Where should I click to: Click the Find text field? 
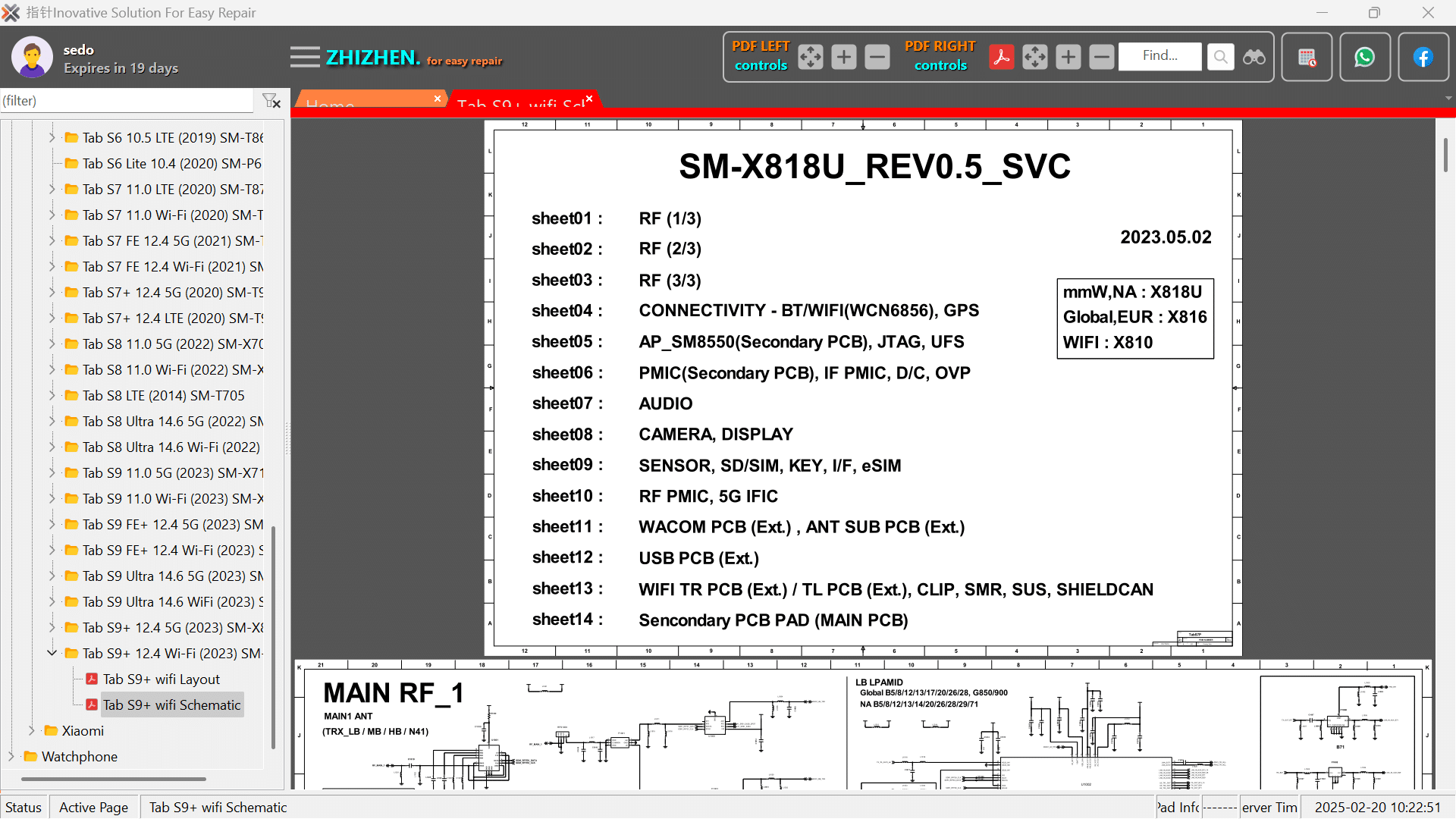click(x=1159, y=56)
